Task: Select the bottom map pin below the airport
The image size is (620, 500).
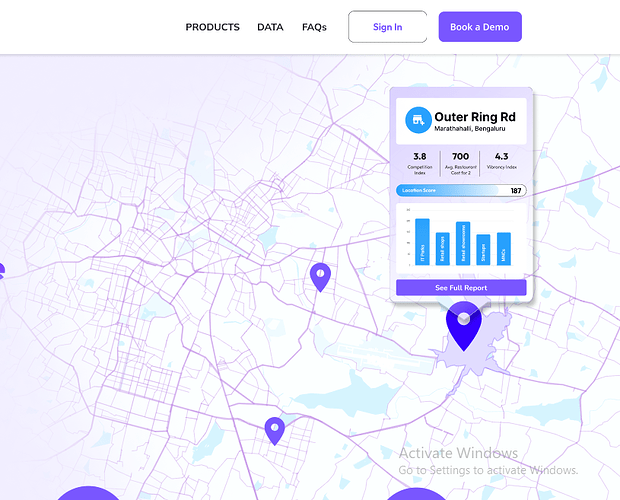Action: (274, 431)
